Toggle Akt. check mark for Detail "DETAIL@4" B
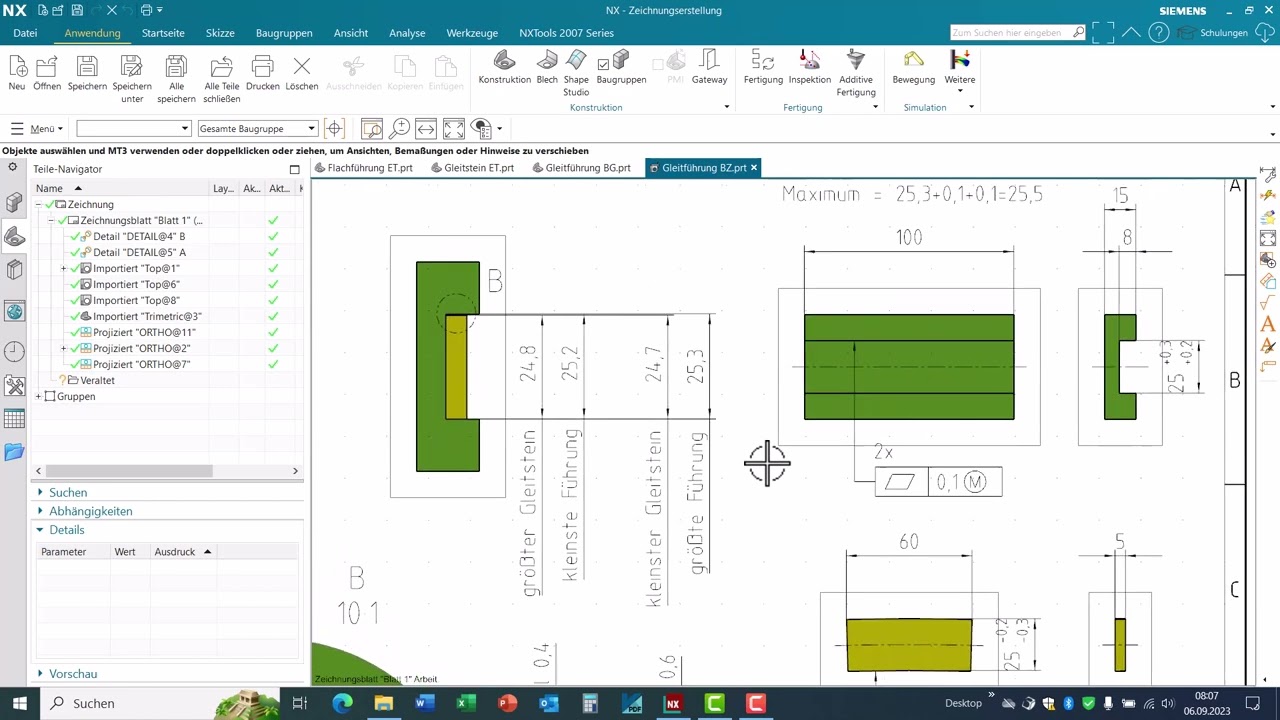This screenshot has height=720, width=1280. click(x=273, y=236)
